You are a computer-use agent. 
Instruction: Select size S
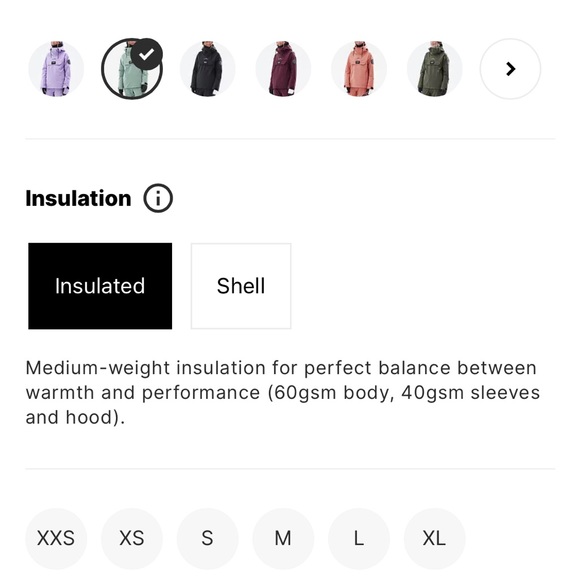click(208, 539)
